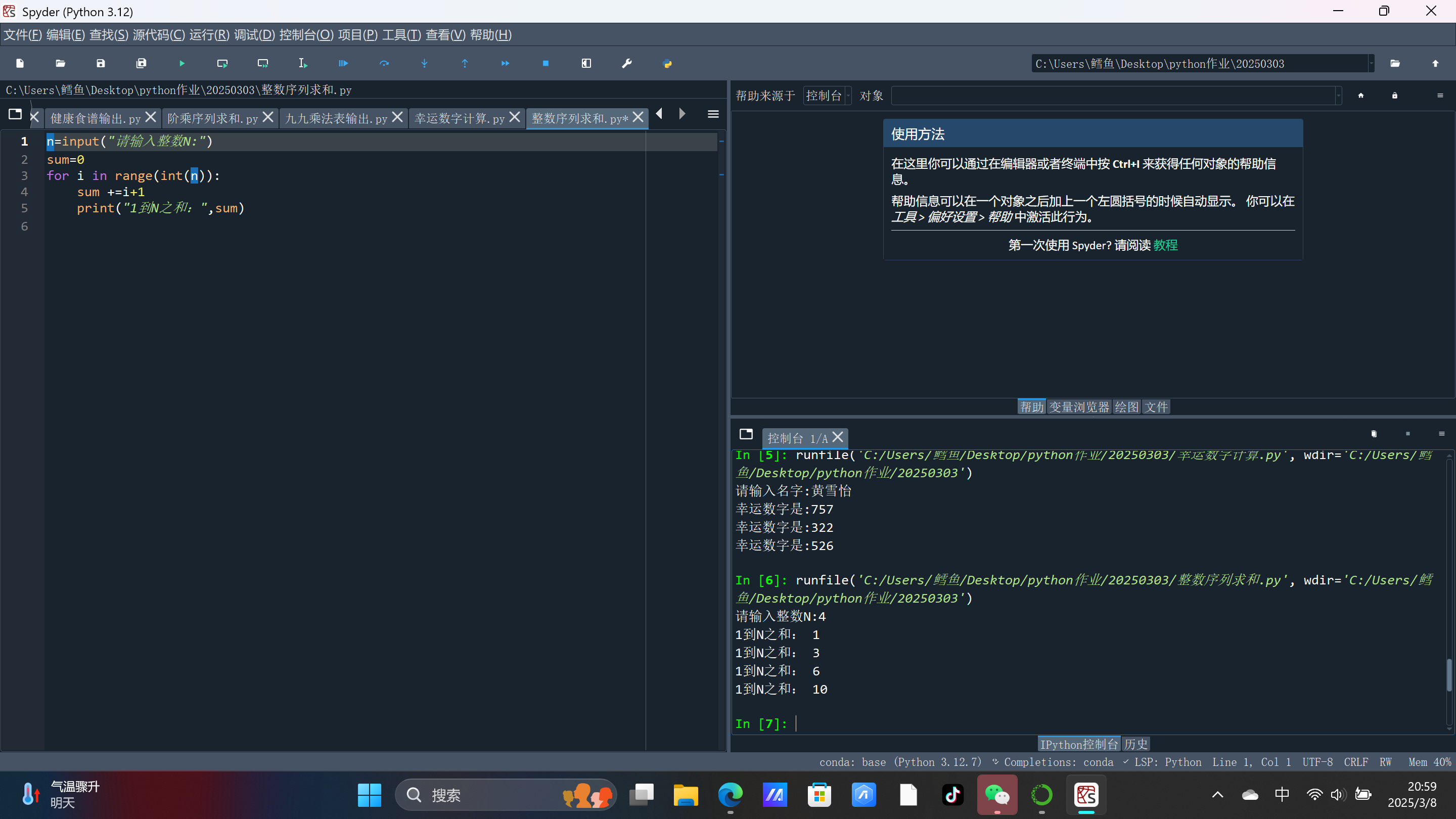
Task: Open the PYTHONPATH manager icon
Action: coord(667,63)
